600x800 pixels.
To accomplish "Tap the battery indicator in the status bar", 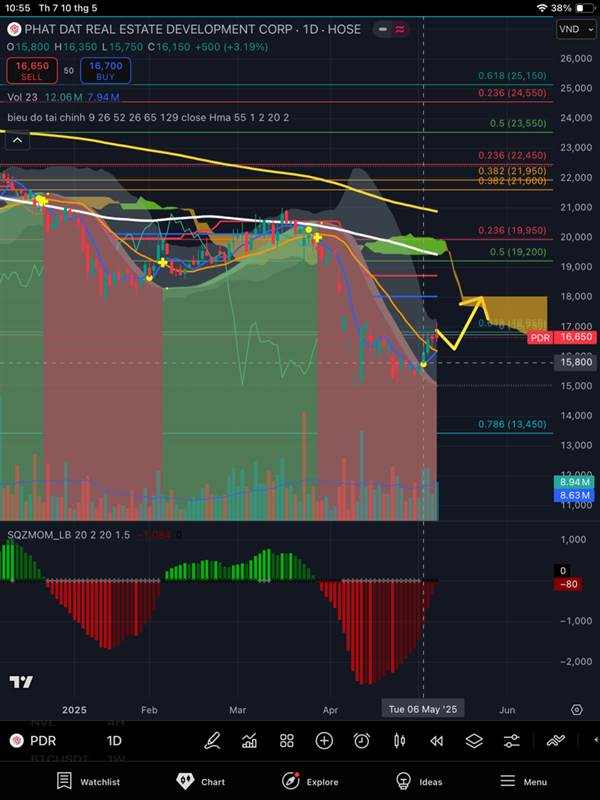I will (584, 8).
